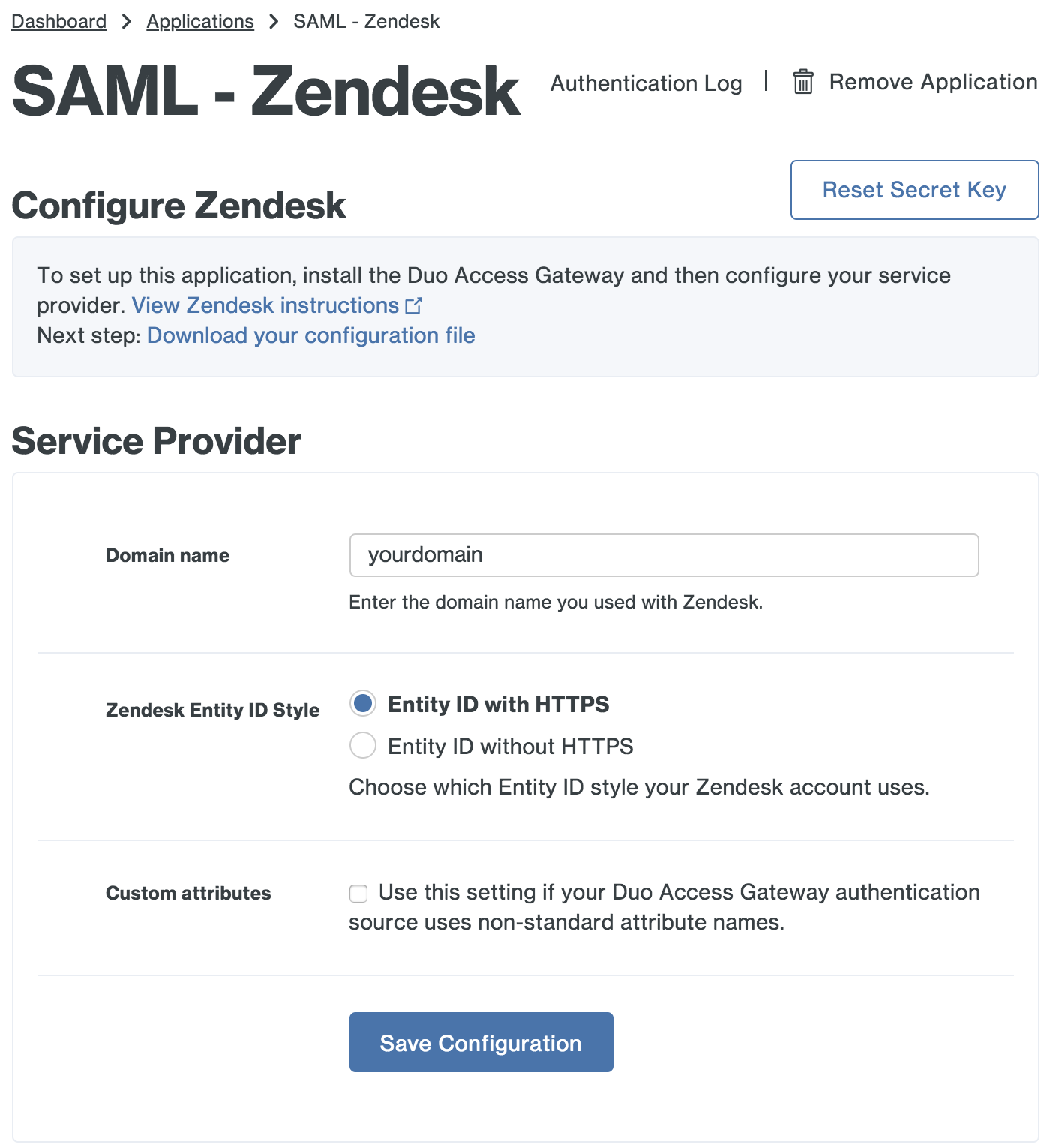
Task: Open View Zendesk instructions
Action: (265, 305)
